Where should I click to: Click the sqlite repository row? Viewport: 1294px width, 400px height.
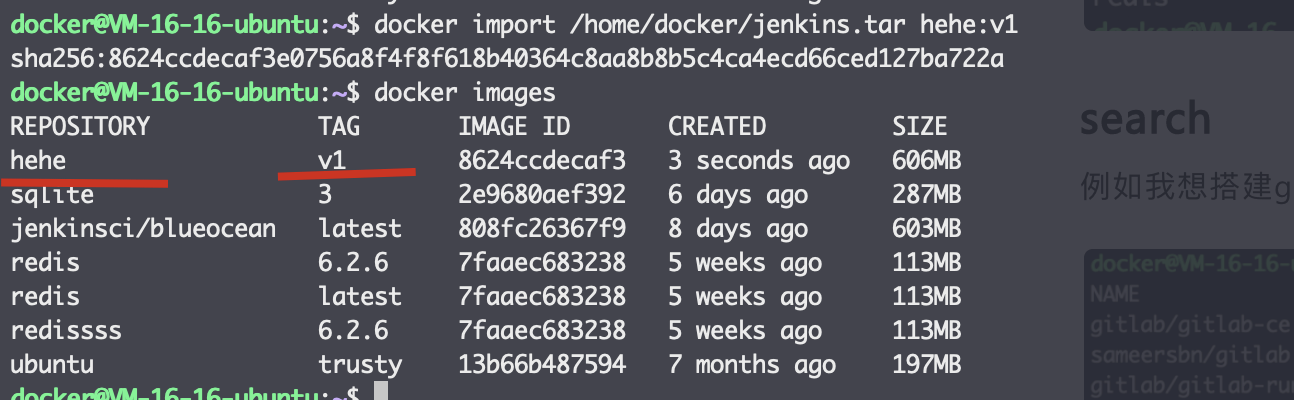(x=485, y=194)
